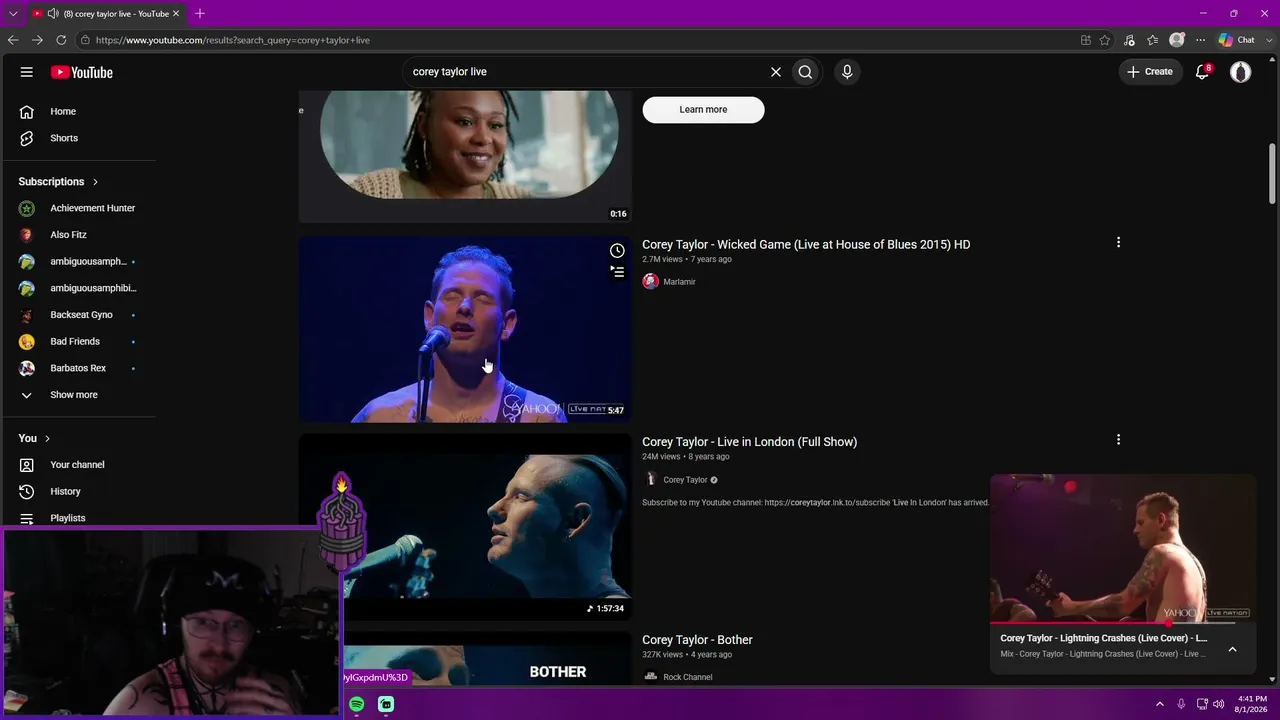Visit the verified Corey Taylor channel name

[685, 480]
